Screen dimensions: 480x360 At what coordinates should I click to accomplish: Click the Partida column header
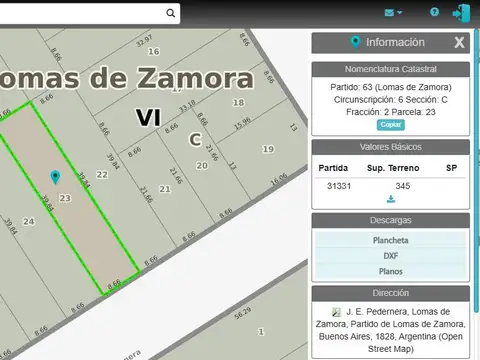333,168
